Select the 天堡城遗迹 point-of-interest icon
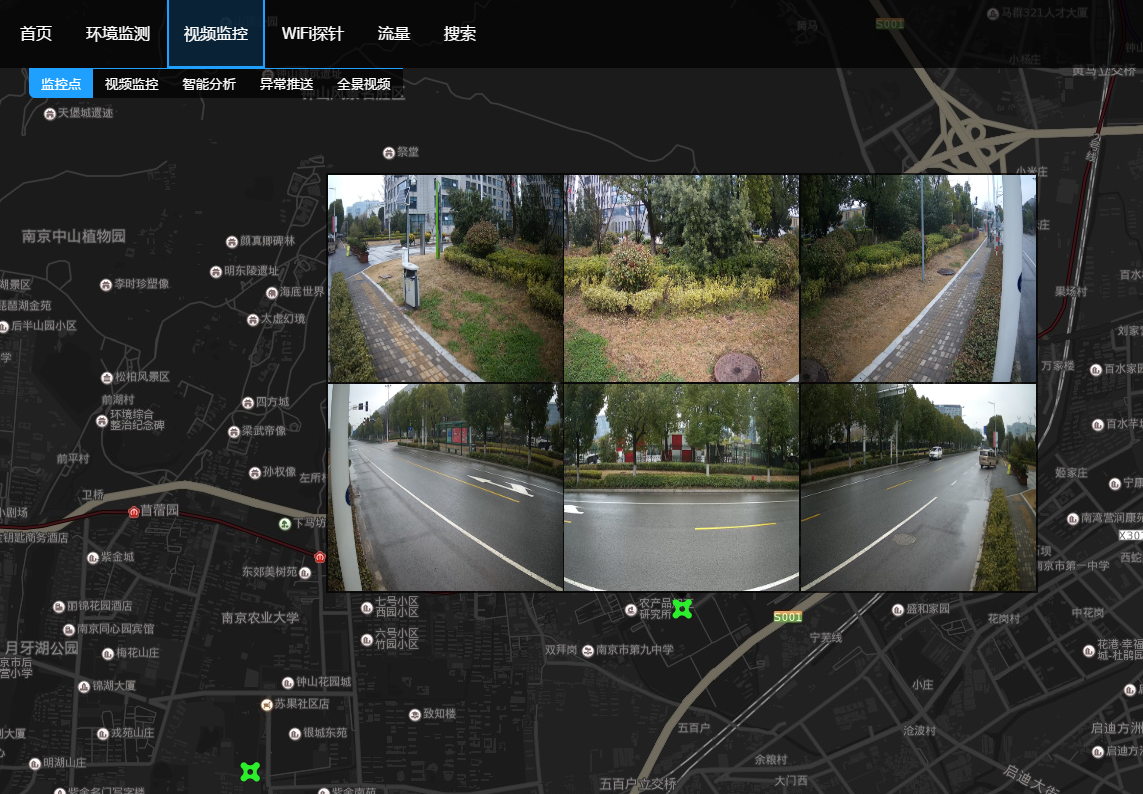Screen dimensions: 1143x794 click(x=50, y=113)
